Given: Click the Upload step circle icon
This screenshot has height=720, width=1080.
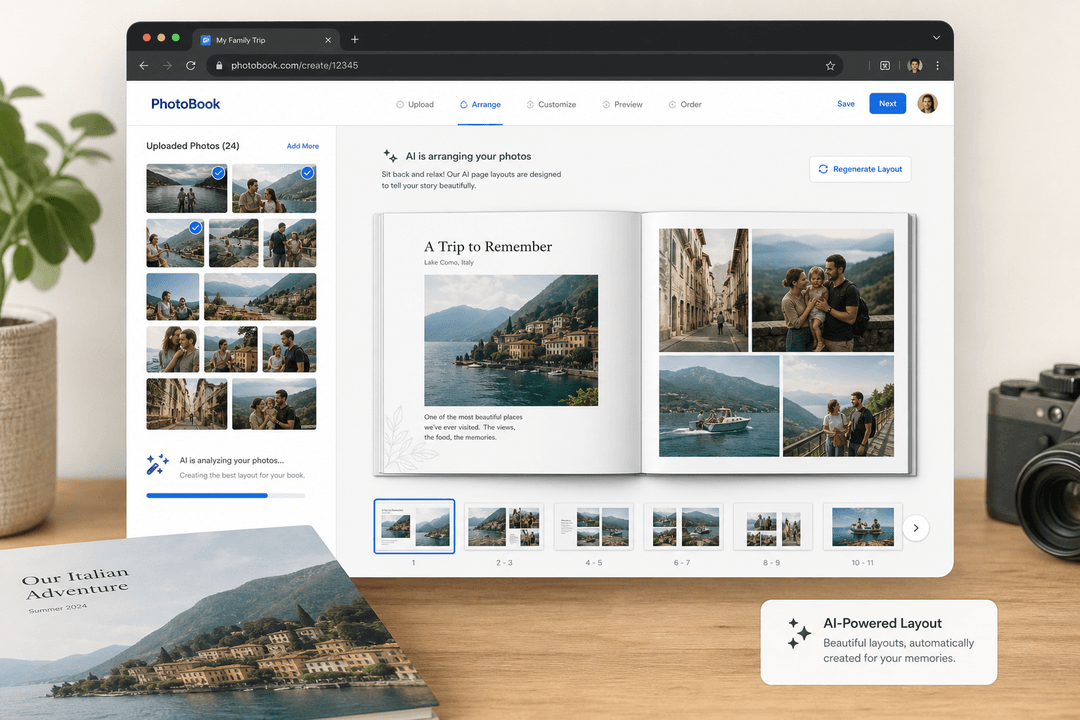Looking at the screenshot, I should tap(399, 105).
